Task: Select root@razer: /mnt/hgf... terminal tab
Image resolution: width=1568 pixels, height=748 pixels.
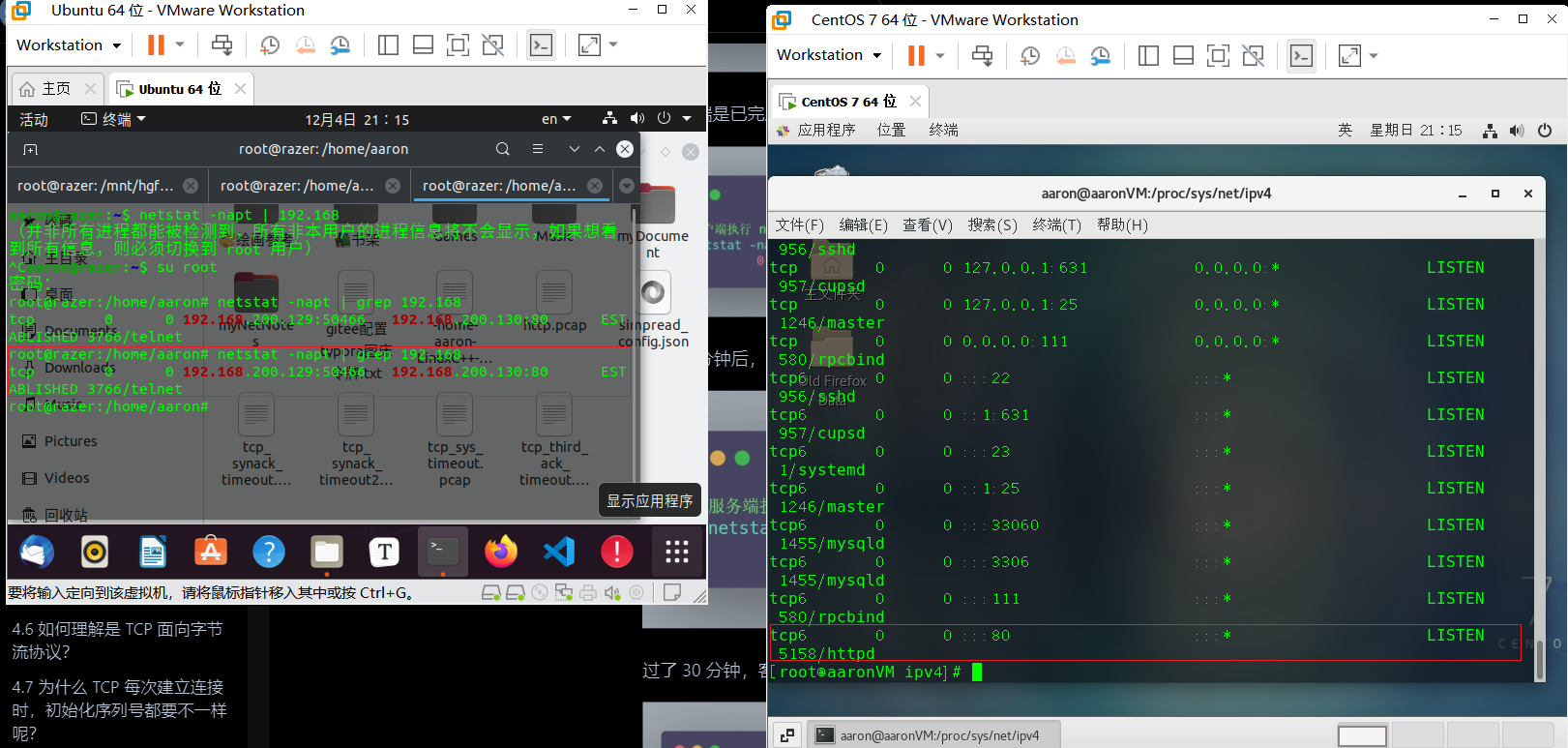Action: [107, 185]
